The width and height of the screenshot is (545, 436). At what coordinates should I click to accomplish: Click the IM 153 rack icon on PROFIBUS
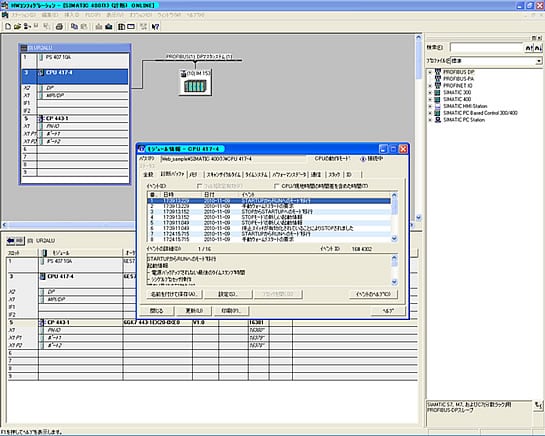coord(195,82)
